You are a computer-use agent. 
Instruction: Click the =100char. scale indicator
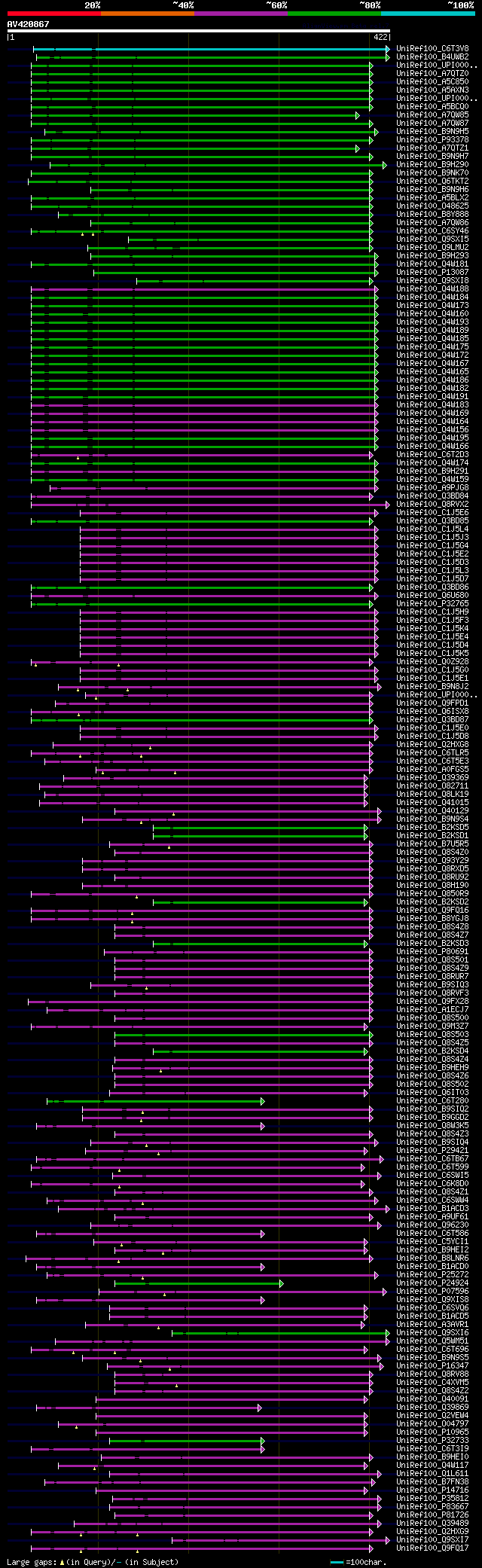358,1562
